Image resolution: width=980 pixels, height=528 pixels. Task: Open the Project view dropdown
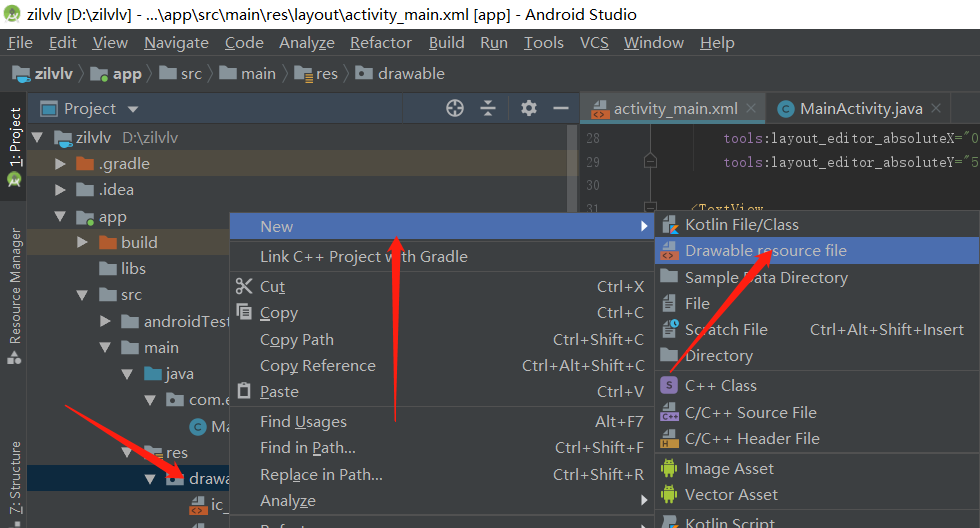(133, 109)
